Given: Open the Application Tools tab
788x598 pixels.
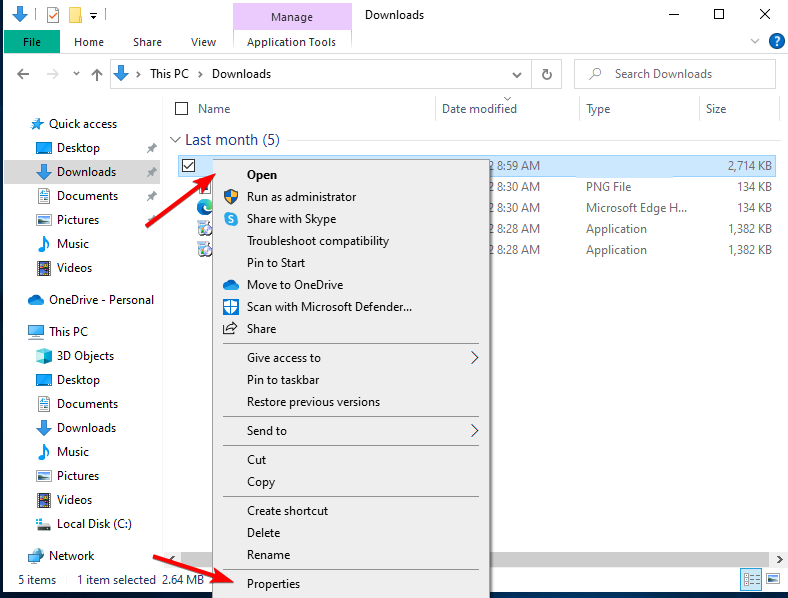Looking at the screenshot, I should (x=291, y=42).
